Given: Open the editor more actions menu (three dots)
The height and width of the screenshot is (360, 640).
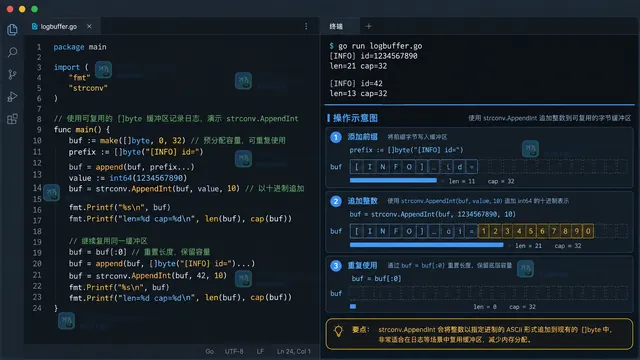Looking at the screenshot, I should [x=306, y=26].
